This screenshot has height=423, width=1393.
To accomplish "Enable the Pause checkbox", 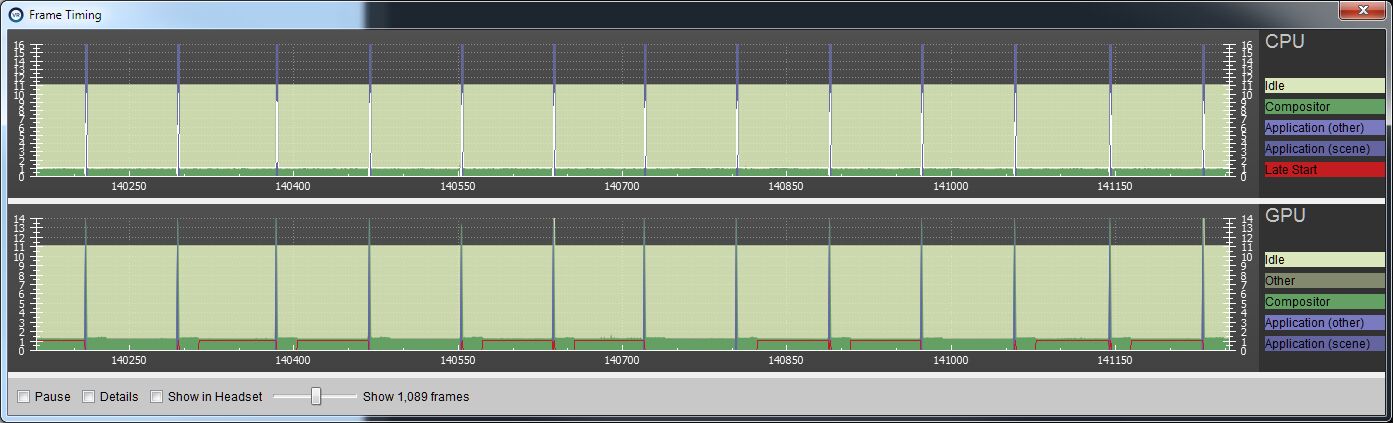I will click(24, 397).
